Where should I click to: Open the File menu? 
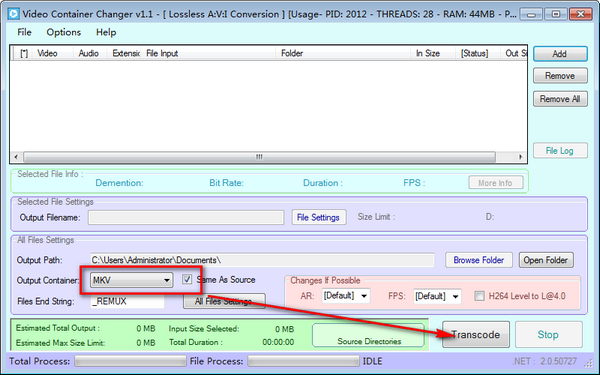tap(24, 32)
